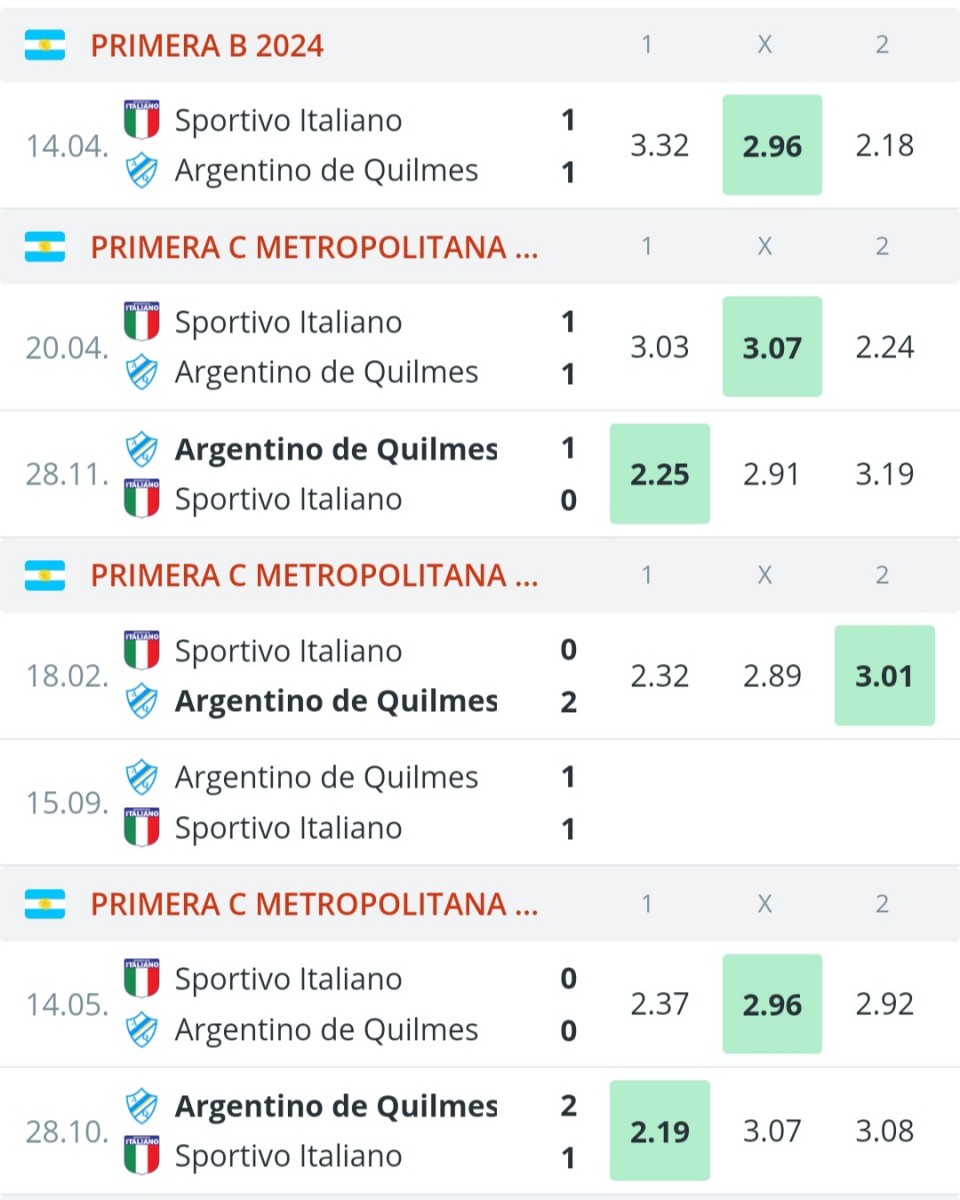Click Argentino de Quilmes crest in 14.04. match
The height and width of the screenshot is (1200, 960).
[x=142, y=171]
